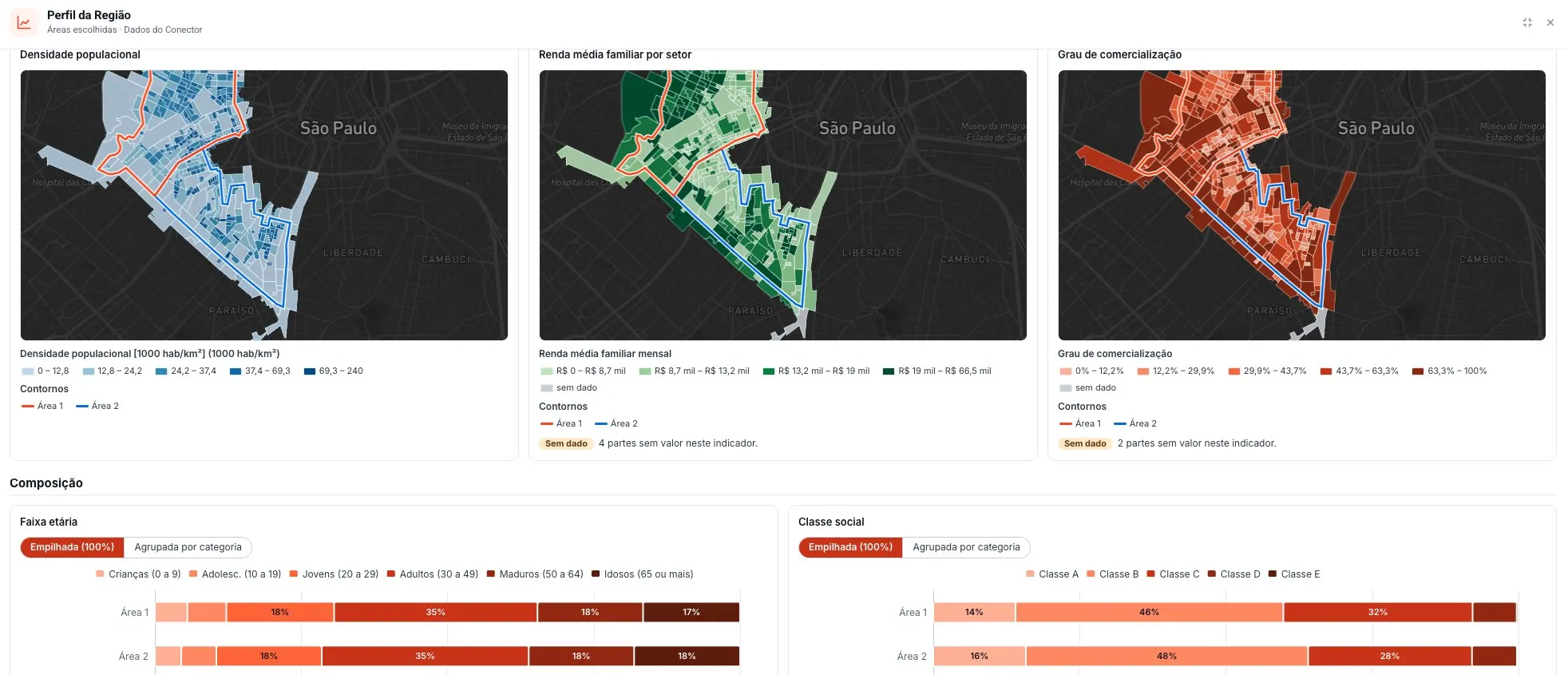Click the 'Sem dado' badge under Grau de comercialização

(1085, 443)
